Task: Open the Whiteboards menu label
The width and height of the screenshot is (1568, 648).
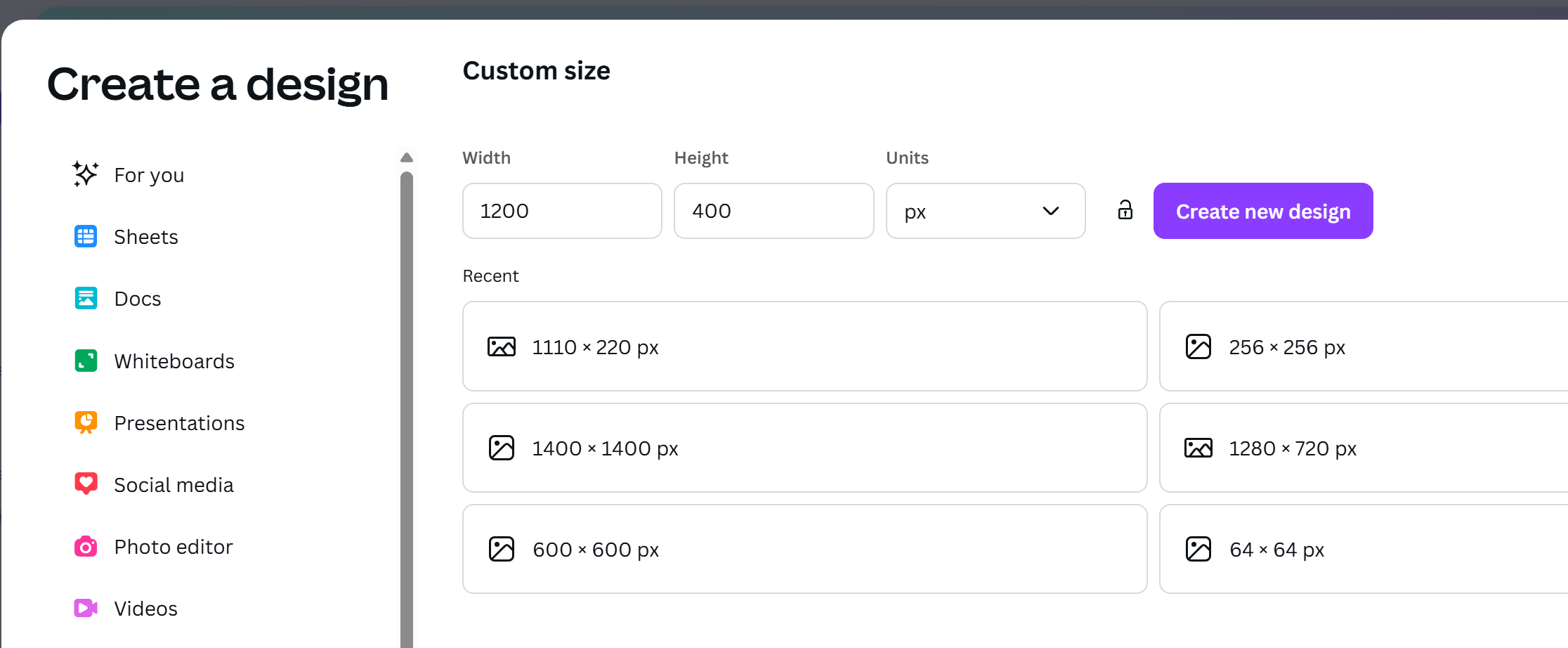Action: [x=174, y=361]
